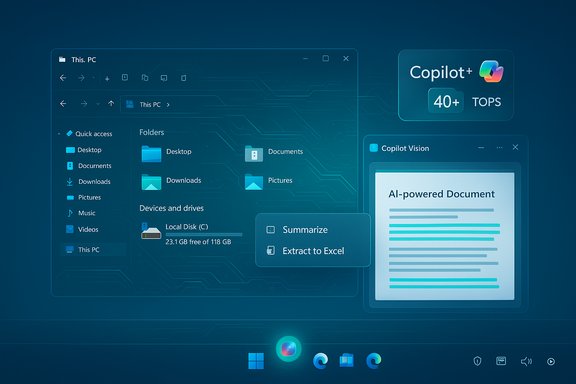Launch the glowing Copilot taskbar button
The width and height of the screenshot is (576, 384).
[x=289, y=349]
